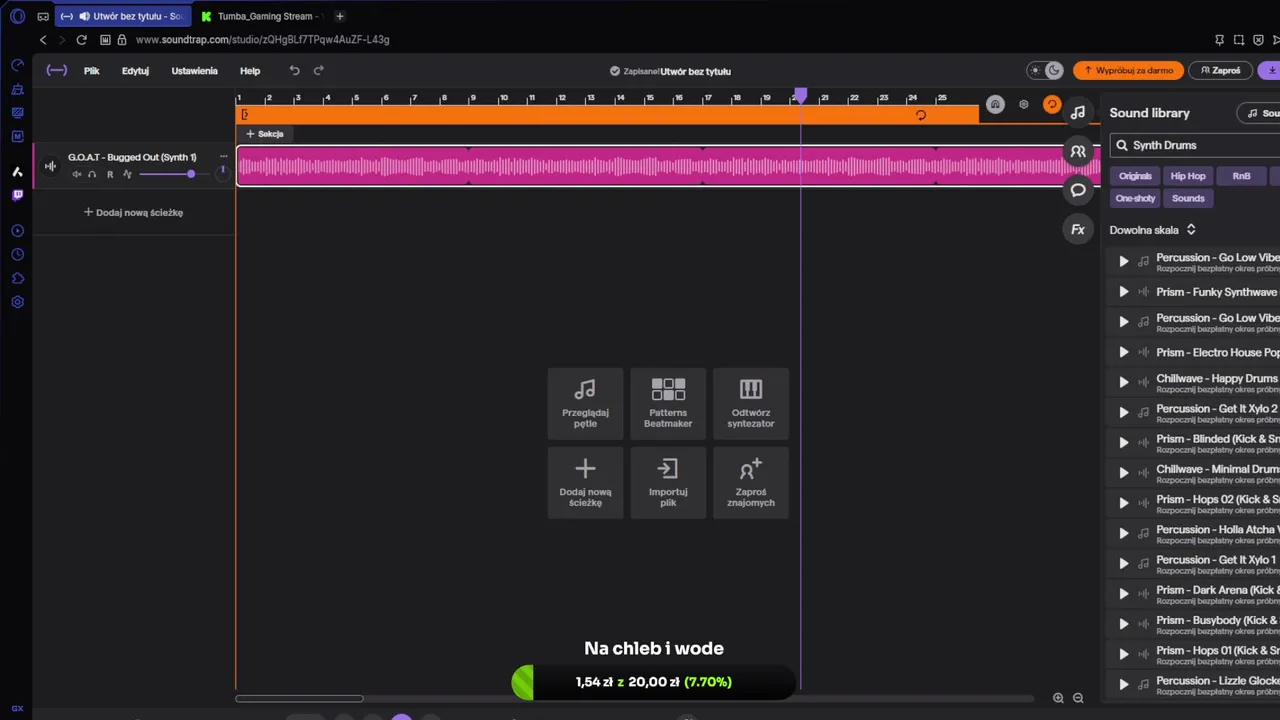1280x720 pixels.
Task: Toggle the orange cycle loop button
Action: (x=1051, y=104)
